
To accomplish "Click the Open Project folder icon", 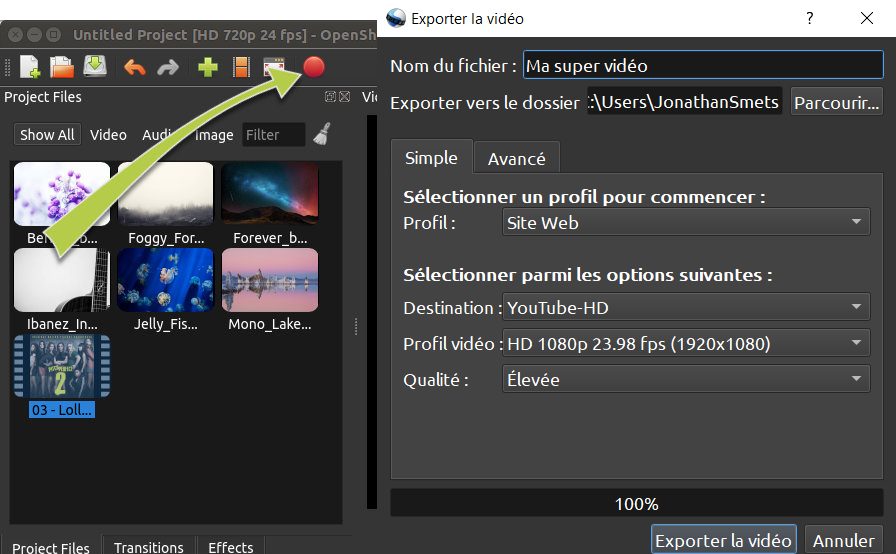I will (62, 67).
